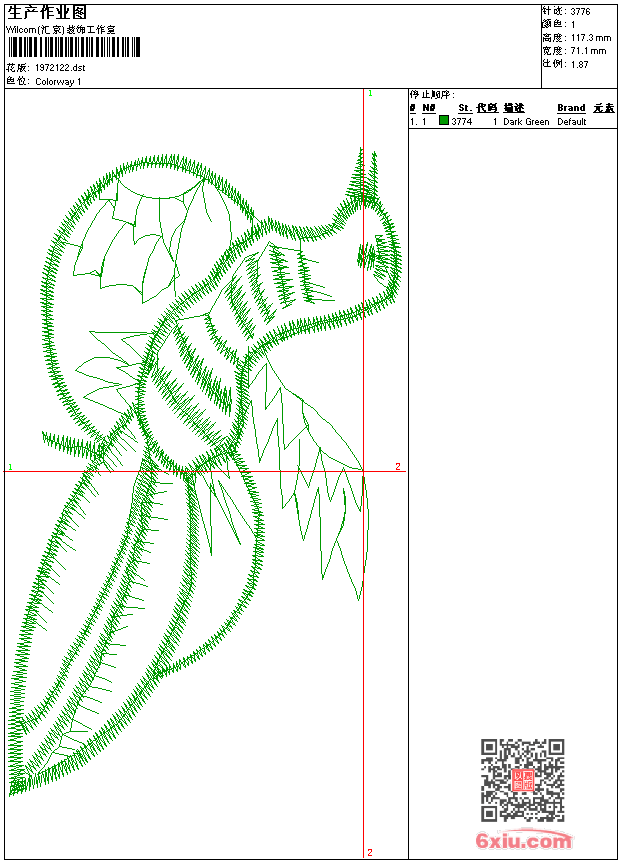The width and height of the screenshot is (620, 860).
Task: Click the barcode under the Wilcom title
Action: pyautogui.click(x=73, y=47)
